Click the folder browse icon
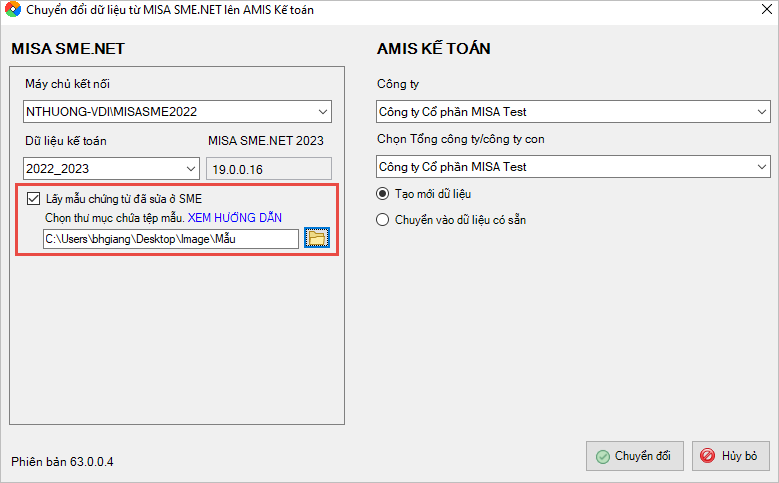 316,239
